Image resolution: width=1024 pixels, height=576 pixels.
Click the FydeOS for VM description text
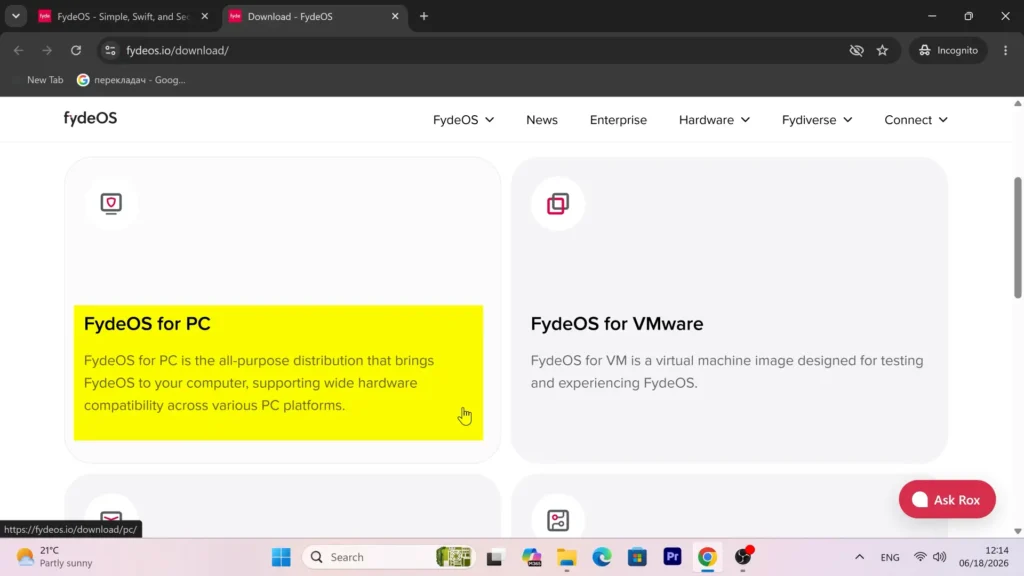click(727, 372)
